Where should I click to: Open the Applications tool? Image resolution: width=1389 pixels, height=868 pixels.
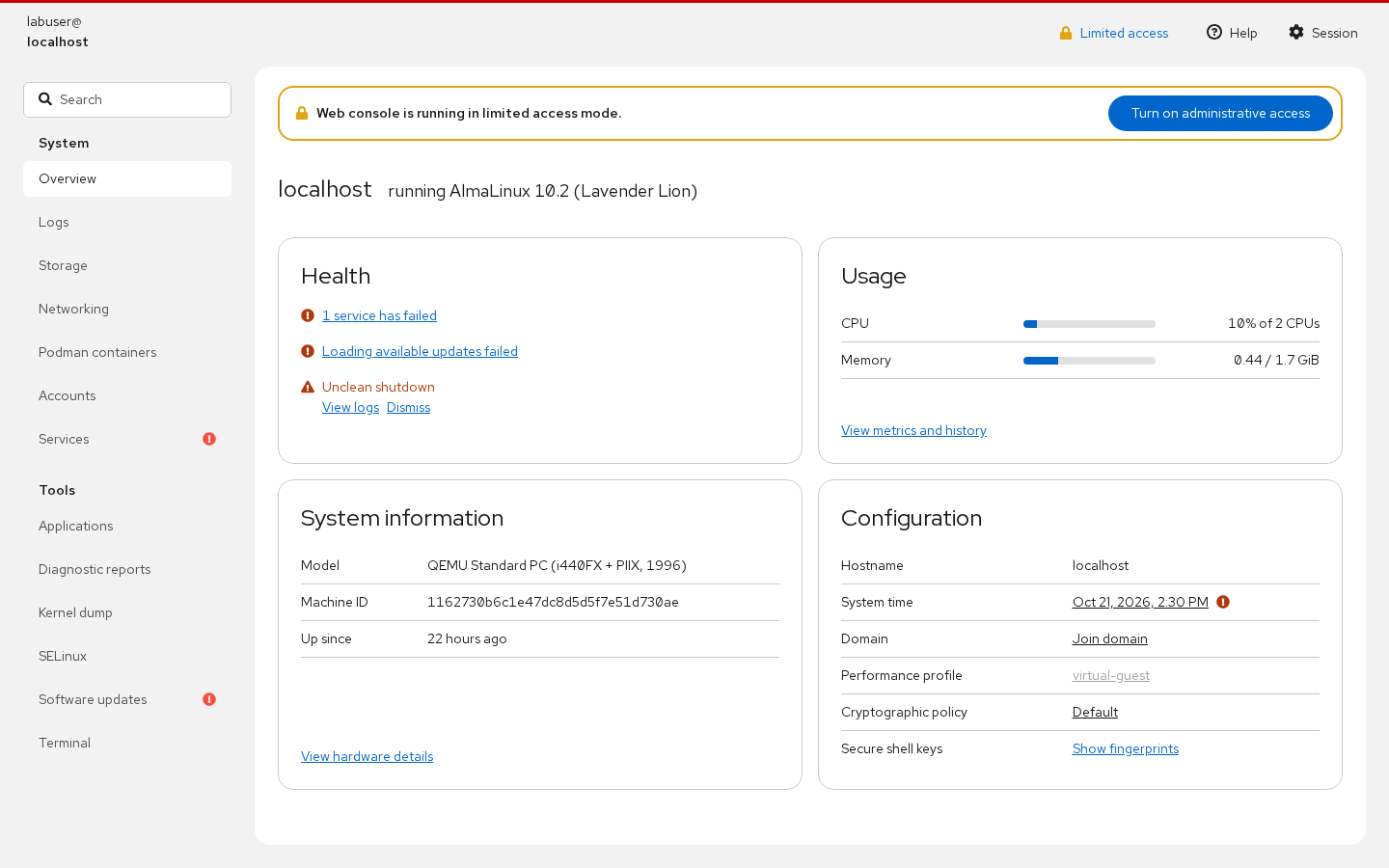pyautogui.click(x=127, y=526)
